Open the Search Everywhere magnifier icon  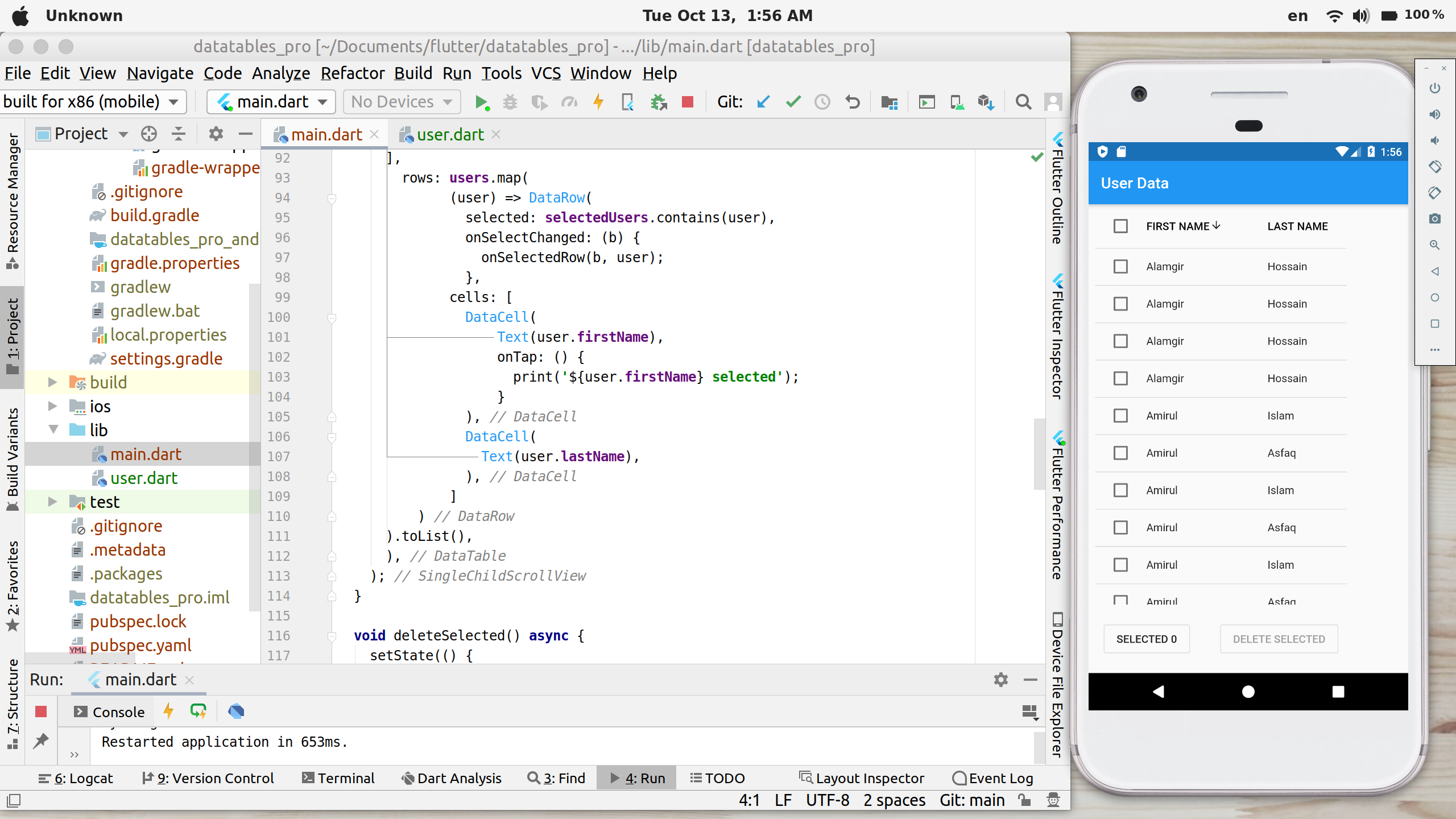(x=1023, y=102)
